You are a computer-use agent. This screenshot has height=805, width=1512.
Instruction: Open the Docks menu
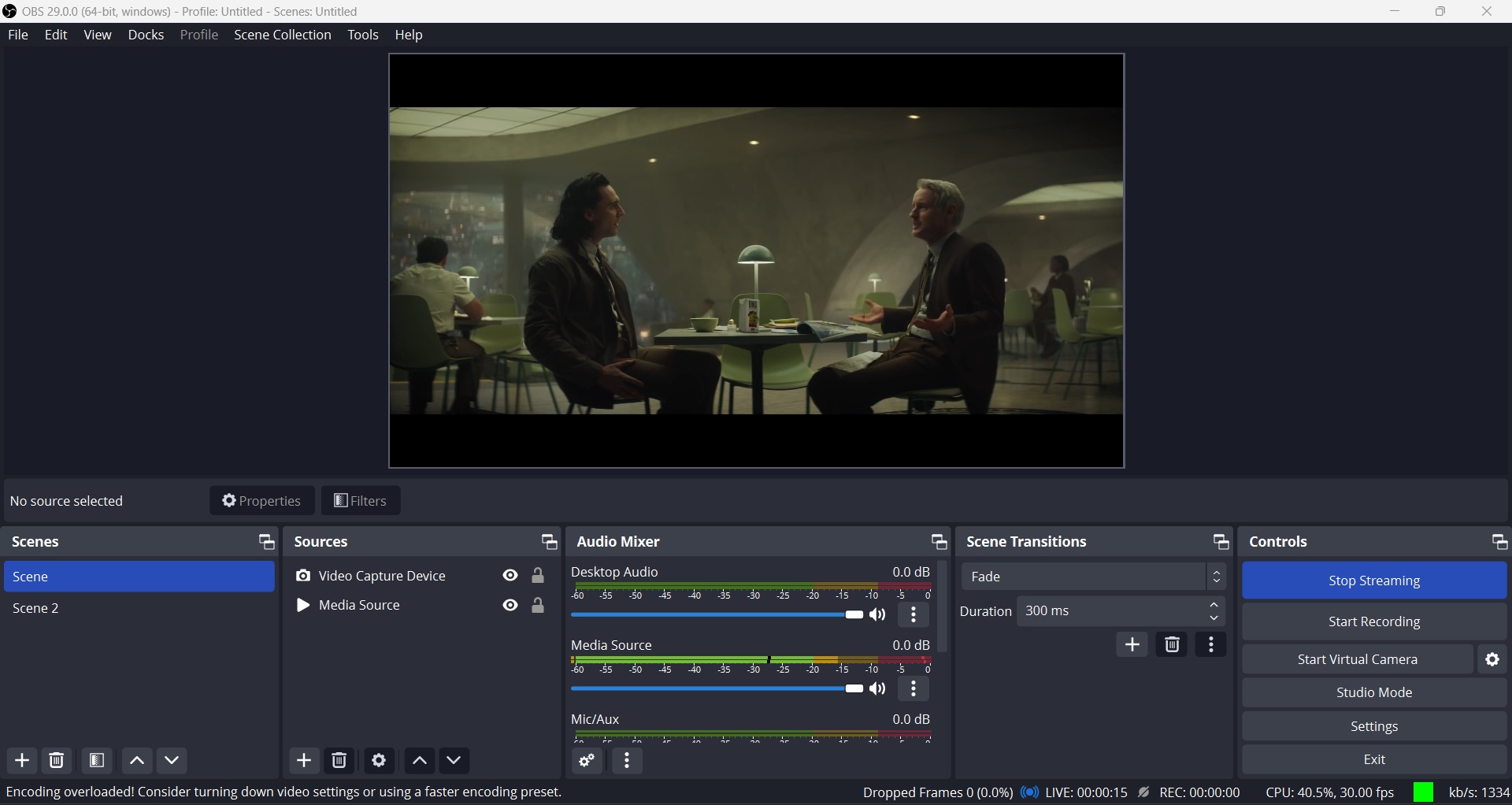tap(146, 35)
